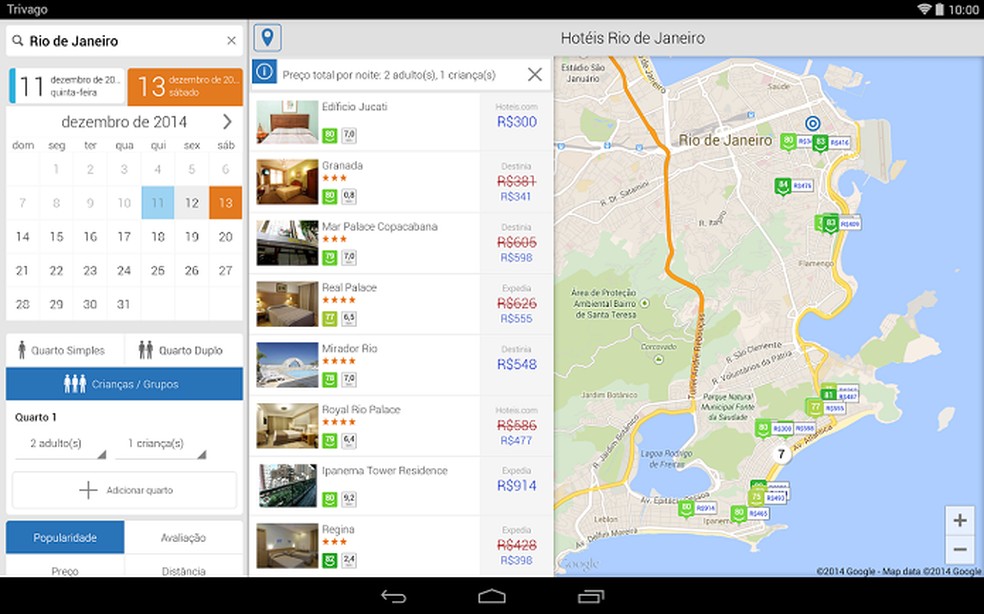Tap the Adicionar quarto button

click(x=124, y=490)
